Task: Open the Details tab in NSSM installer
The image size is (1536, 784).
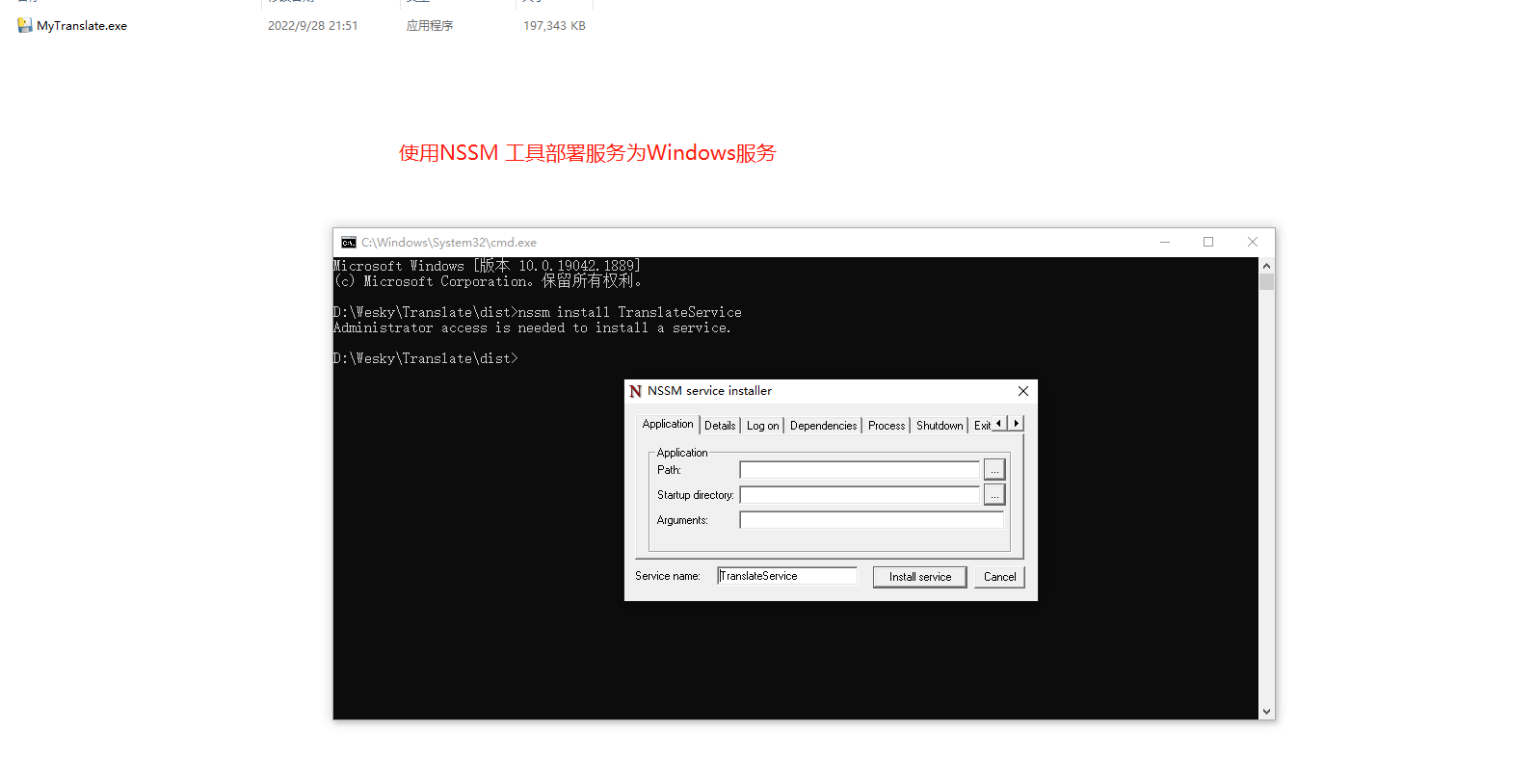Action: [x=720, y=426]
